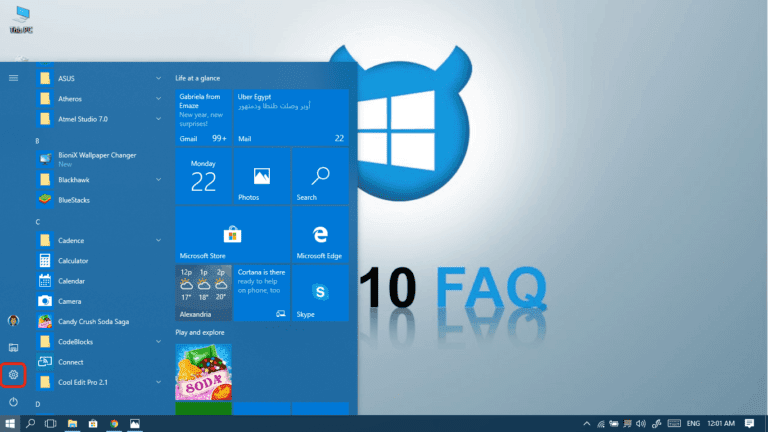The height and width of the screenshot is (432, 768).
Task: Open Action Center notifications icon
Action: (x=749, y=424)
